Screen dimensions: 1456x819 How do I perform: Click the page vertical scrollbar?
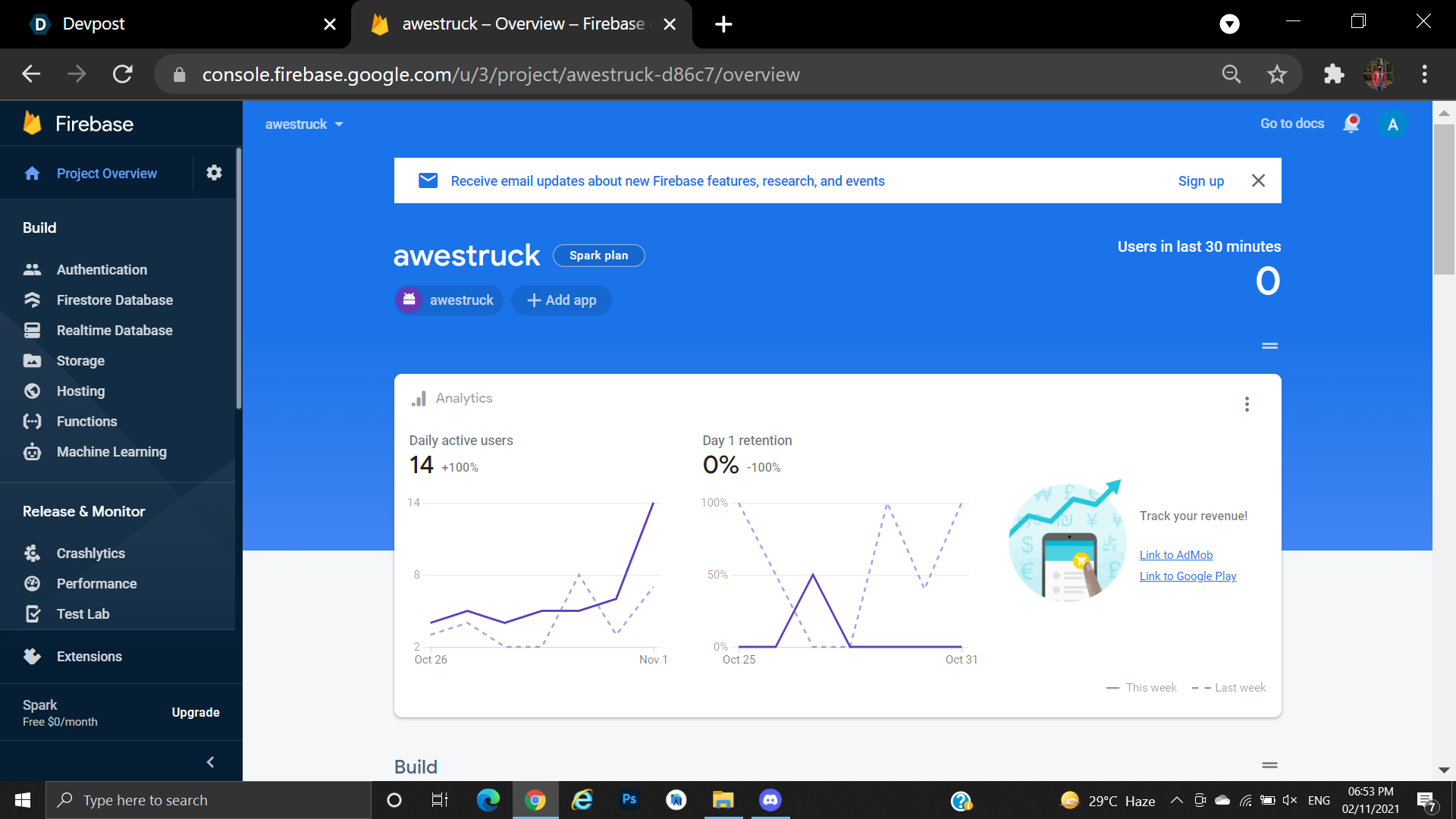[1444, 199]
